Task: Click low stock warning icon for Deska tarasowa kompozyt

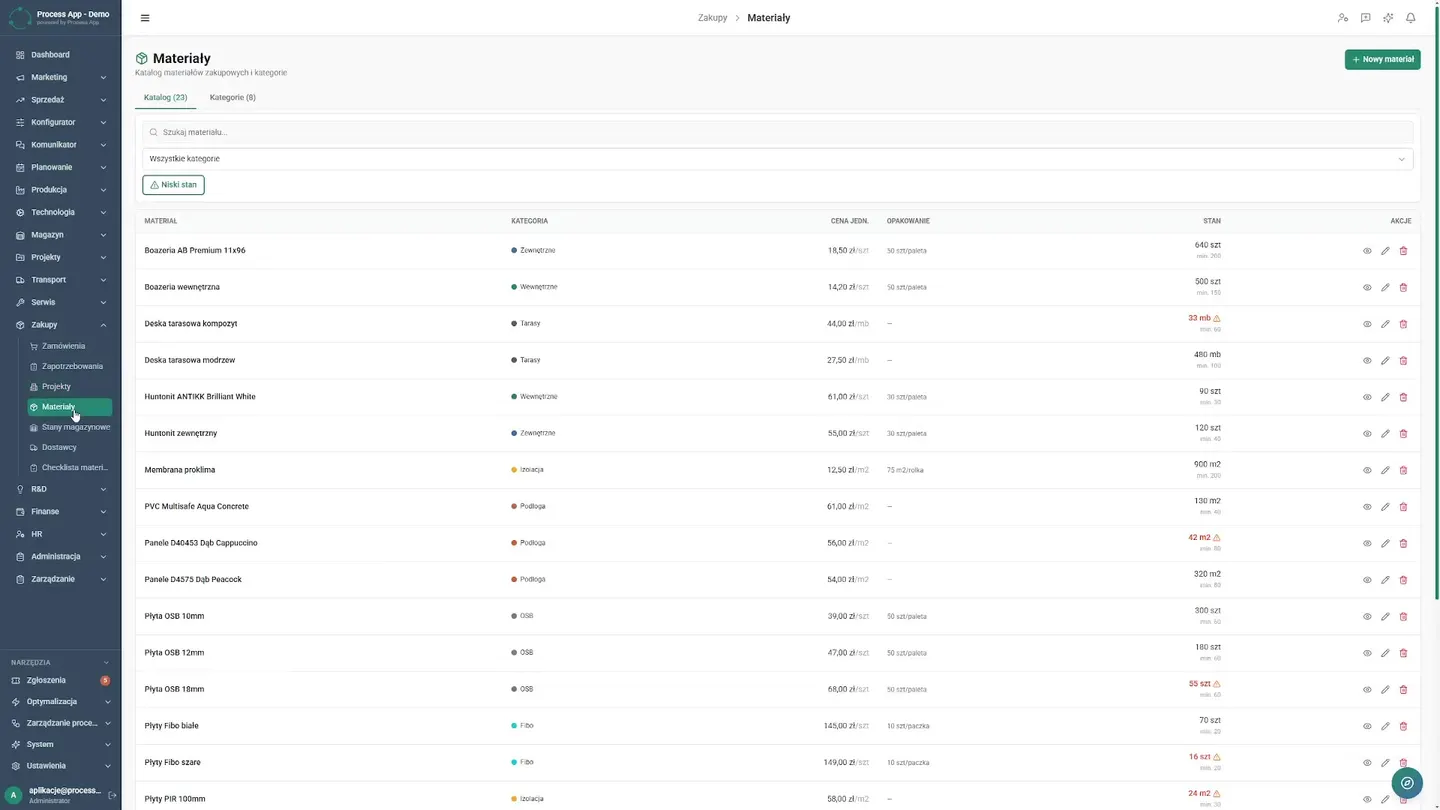Action: (x=1217, y=318)
